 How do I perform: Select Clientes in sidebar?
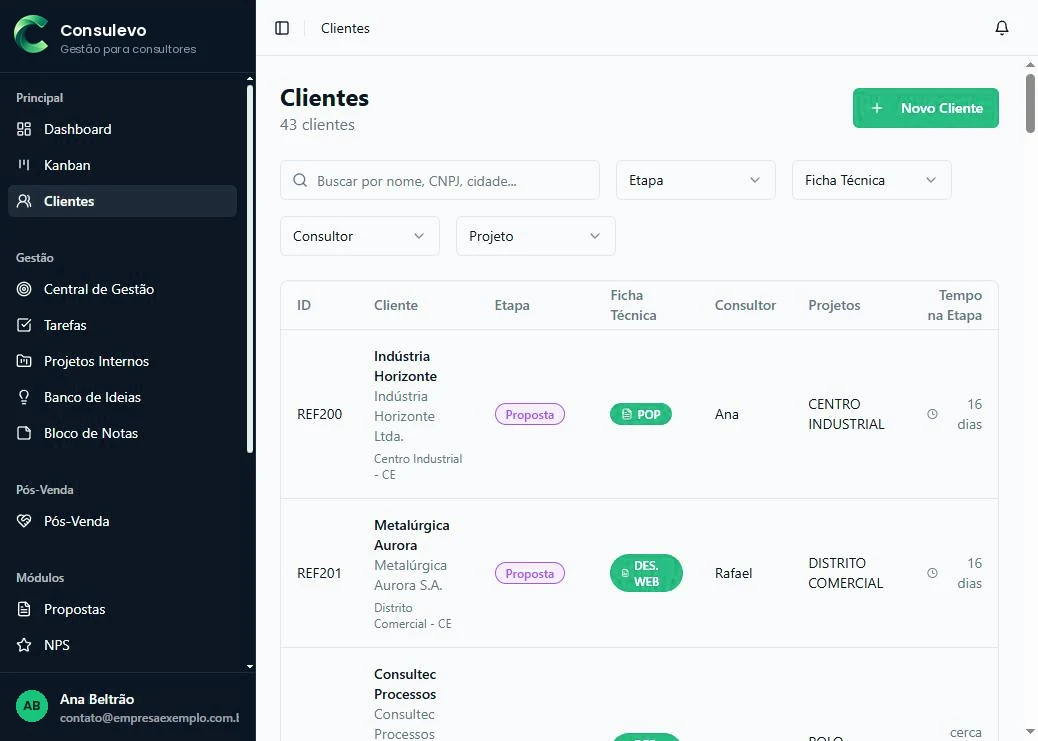(122, 201)
